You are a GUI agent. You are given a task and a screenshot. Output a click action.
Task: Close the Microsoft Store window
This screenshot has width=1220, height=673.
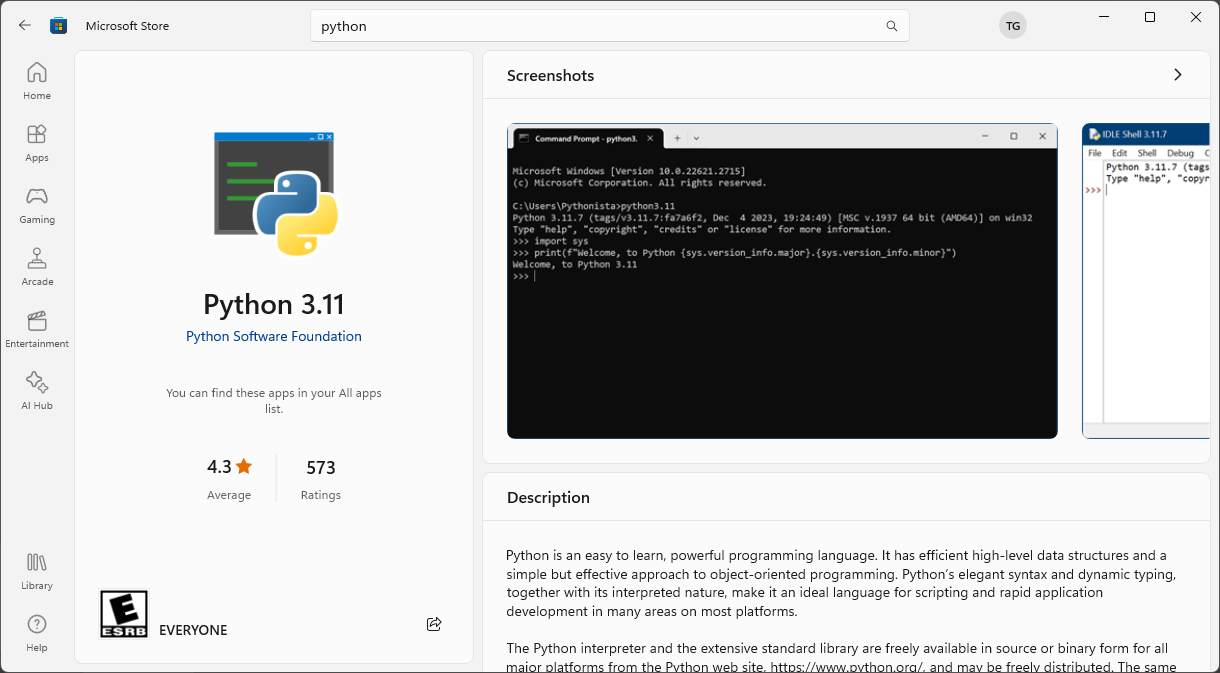click(x=1196, y=17)
